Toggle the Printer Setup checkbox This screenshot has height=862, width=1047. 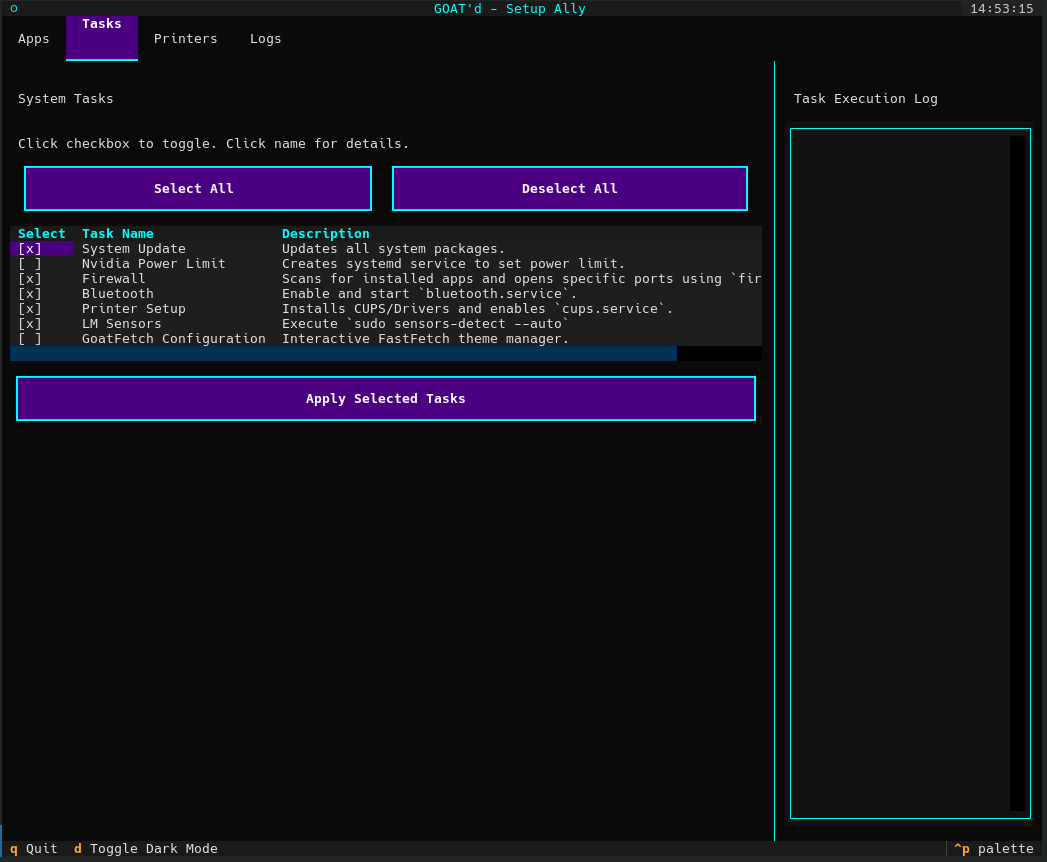pos(29,308)
